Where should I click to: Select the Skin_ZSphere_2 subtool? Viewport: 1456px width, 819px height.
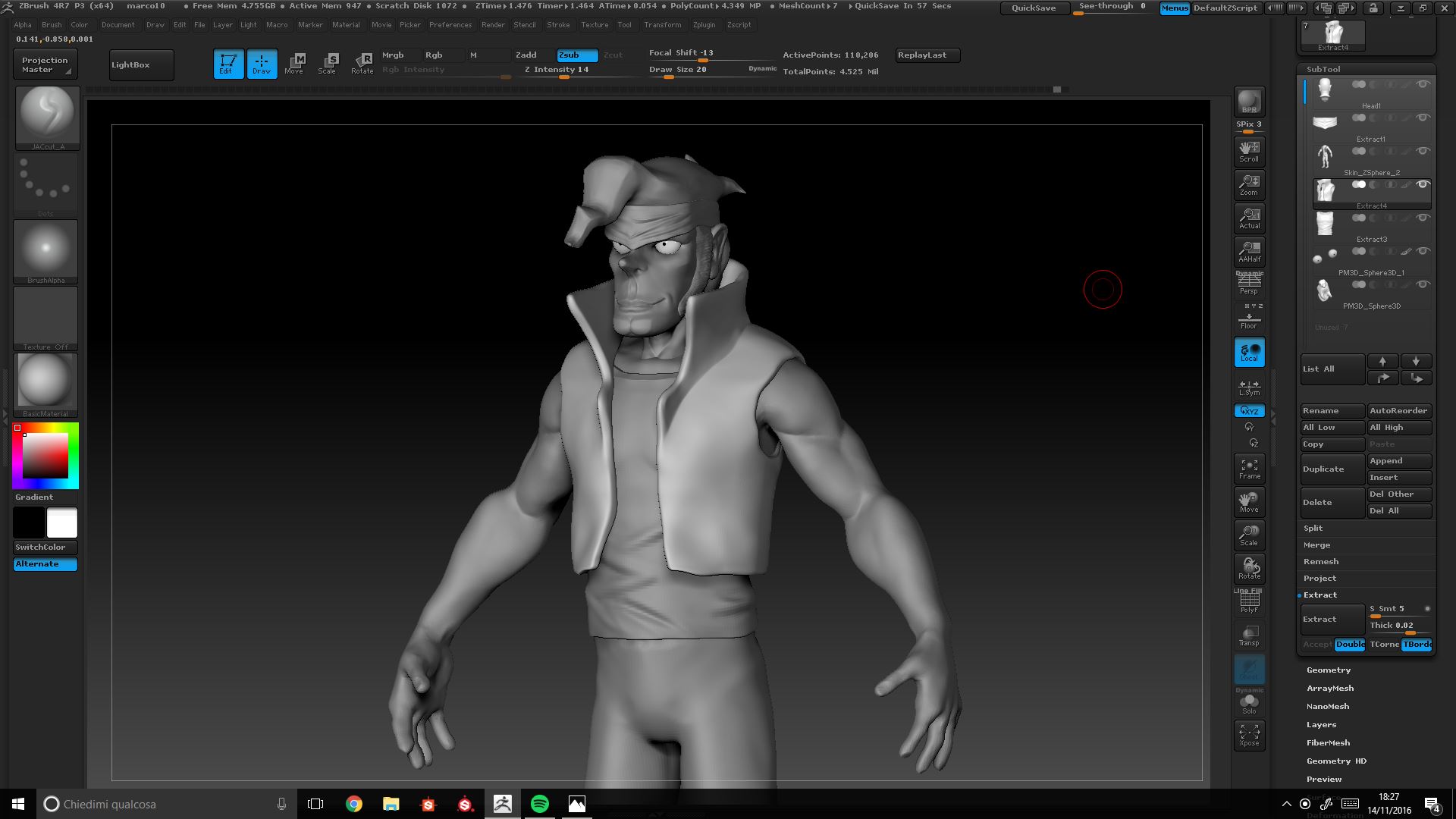(x=1372, y=160)
